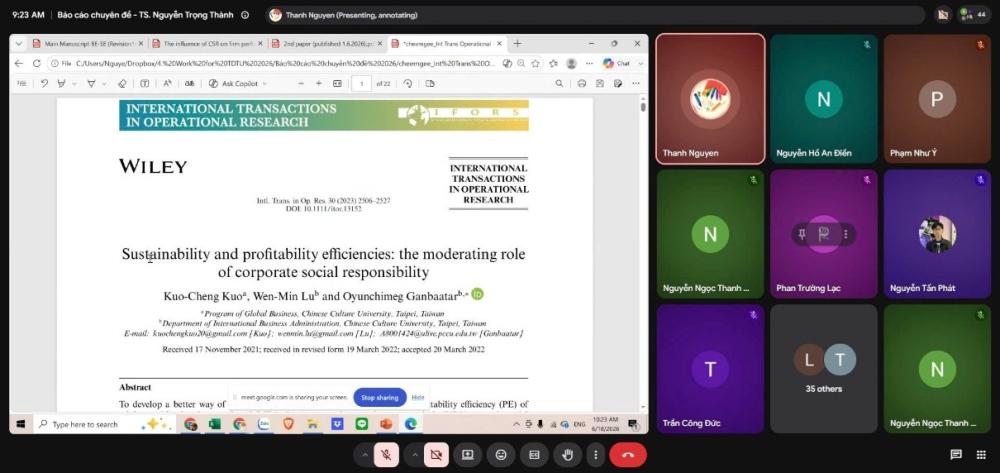The width and height of the screenshot is (1000, 473).
Task: Open PowerPoint from the taskbar
Action: coord(386,424)
